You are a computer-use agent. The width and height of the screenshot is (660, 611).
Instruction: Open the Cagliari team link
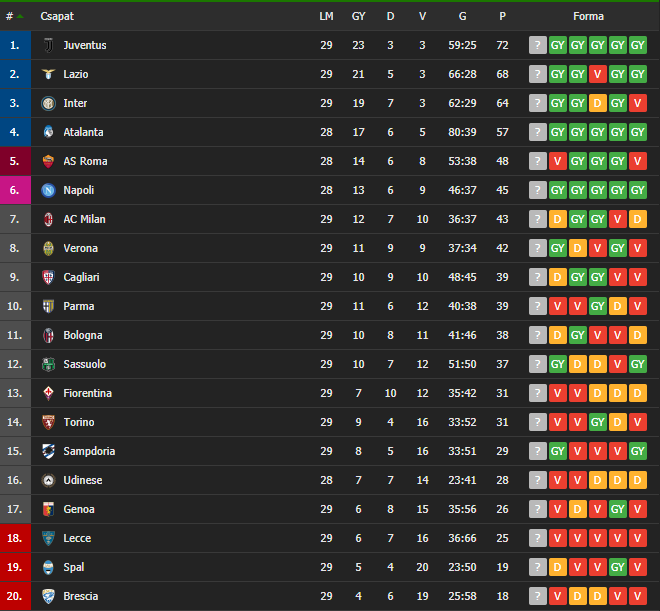[x=82, y=277]
